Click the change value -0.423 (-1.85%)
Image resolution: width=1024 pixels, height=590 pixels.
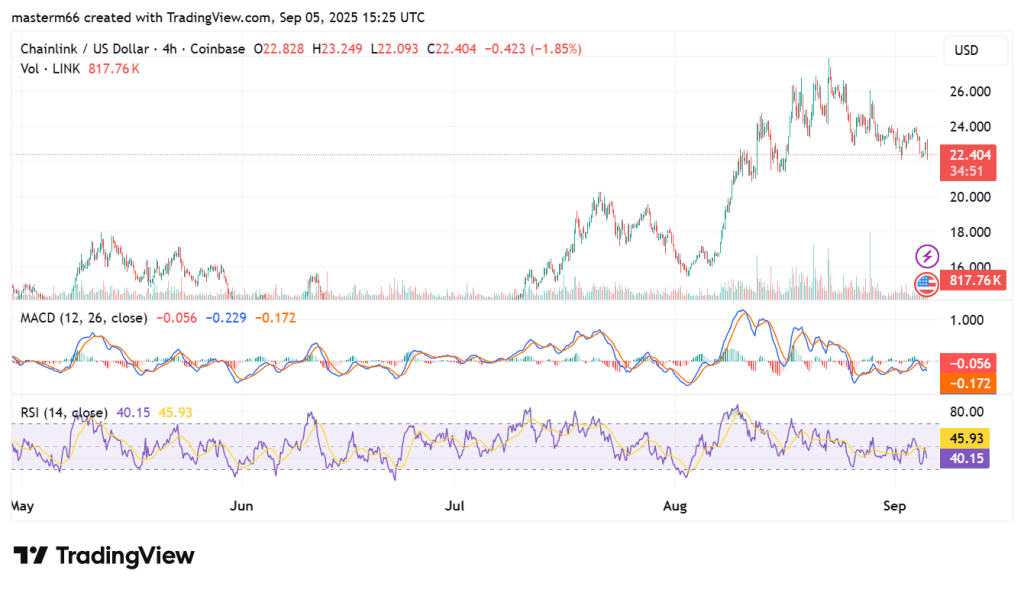click(533, 49)
